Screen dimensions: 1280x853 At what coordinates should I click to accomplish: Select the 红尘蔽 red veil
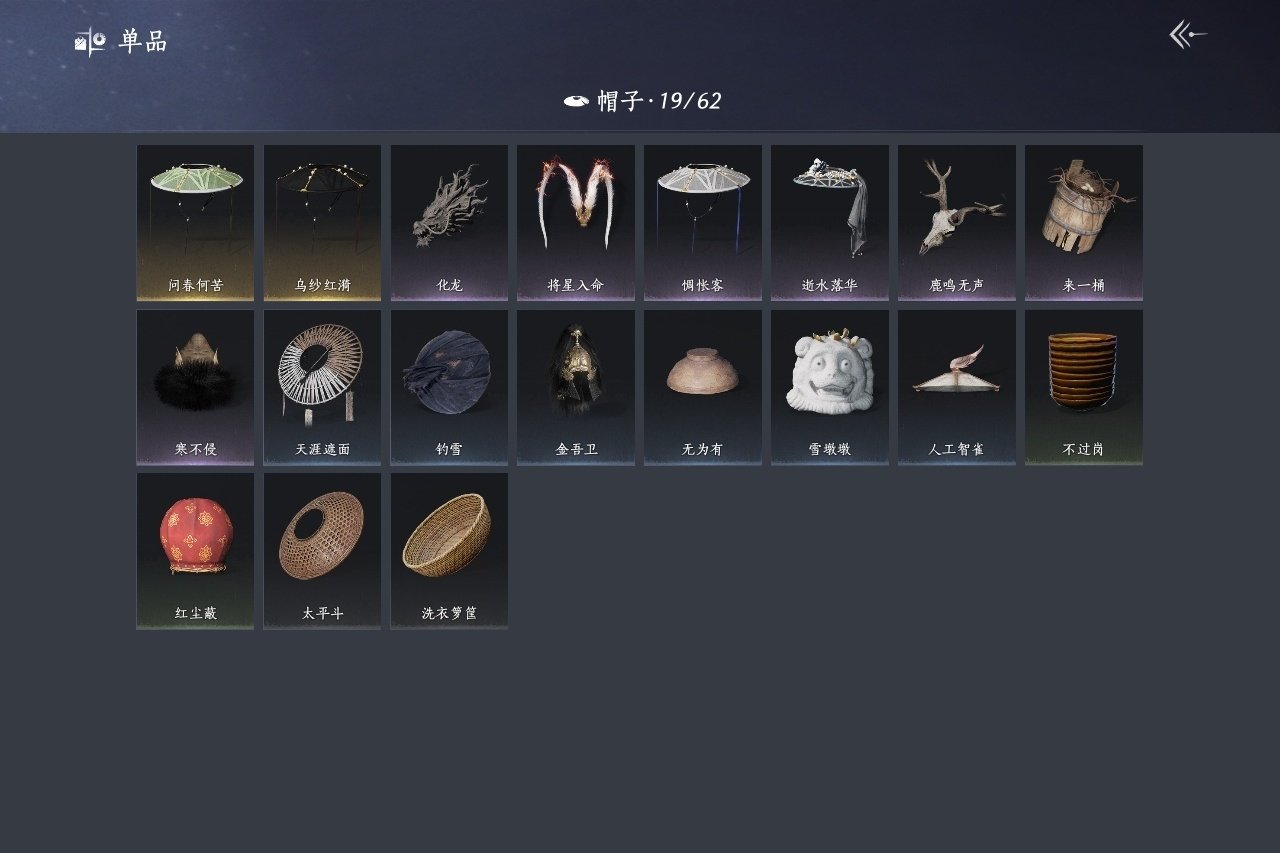click(195, 551)
